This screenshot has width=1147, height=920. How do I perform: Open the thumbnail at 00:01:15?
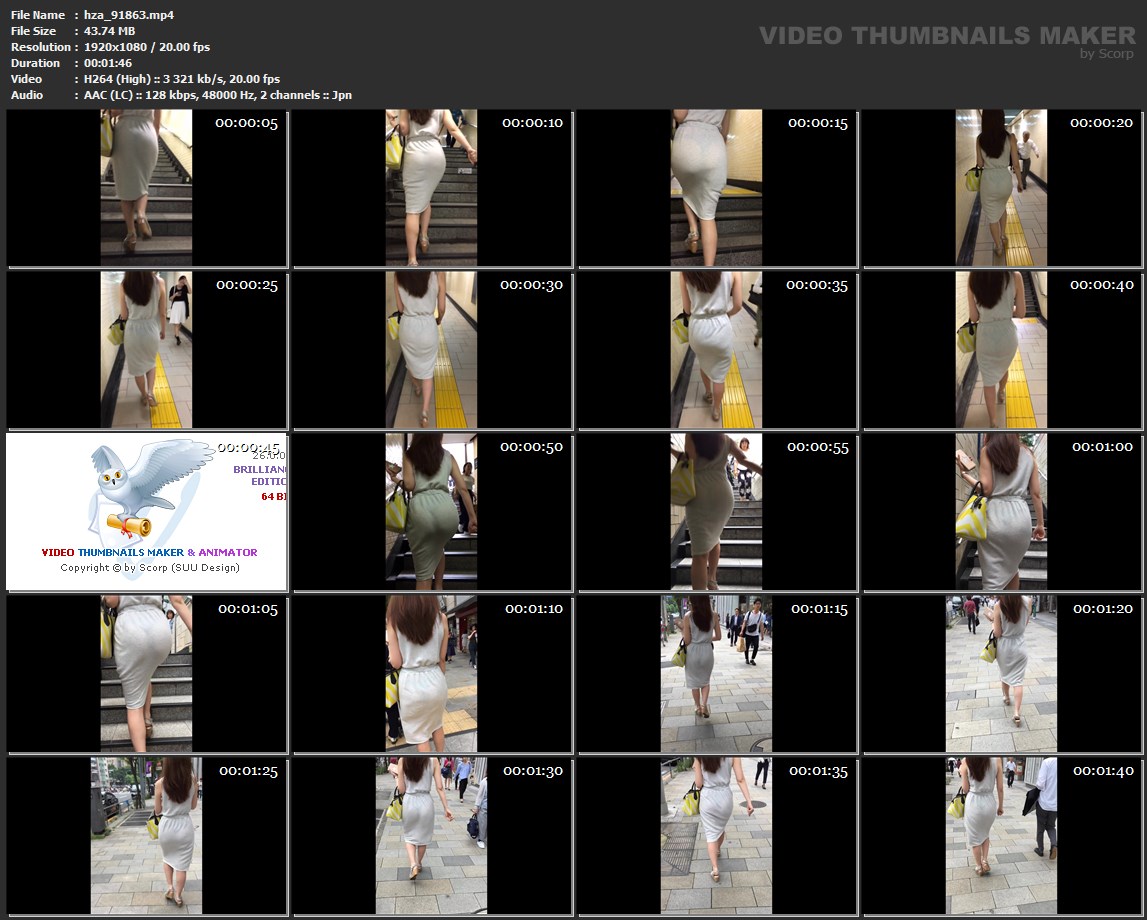716,674
